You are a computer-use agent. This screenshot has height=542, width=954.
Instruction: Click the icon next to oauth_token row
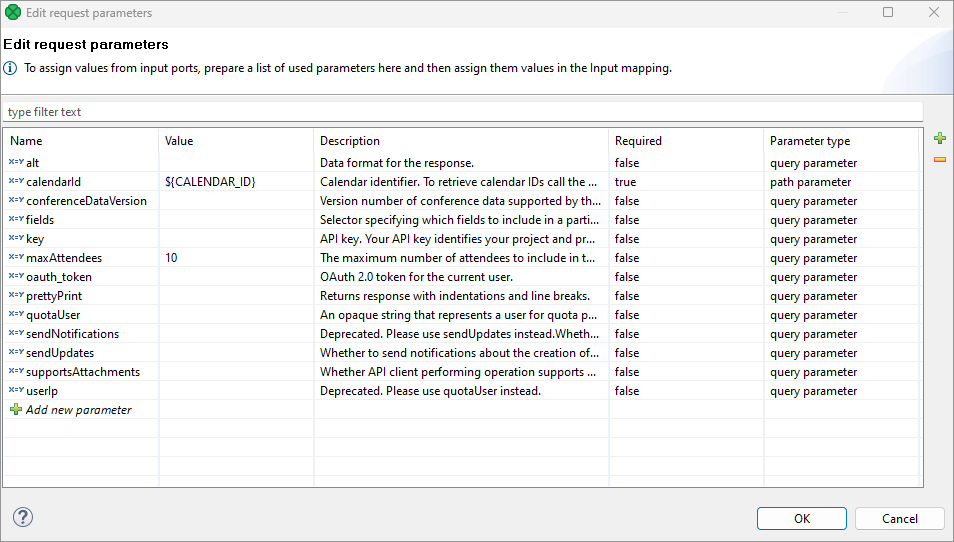click(16, 277)
